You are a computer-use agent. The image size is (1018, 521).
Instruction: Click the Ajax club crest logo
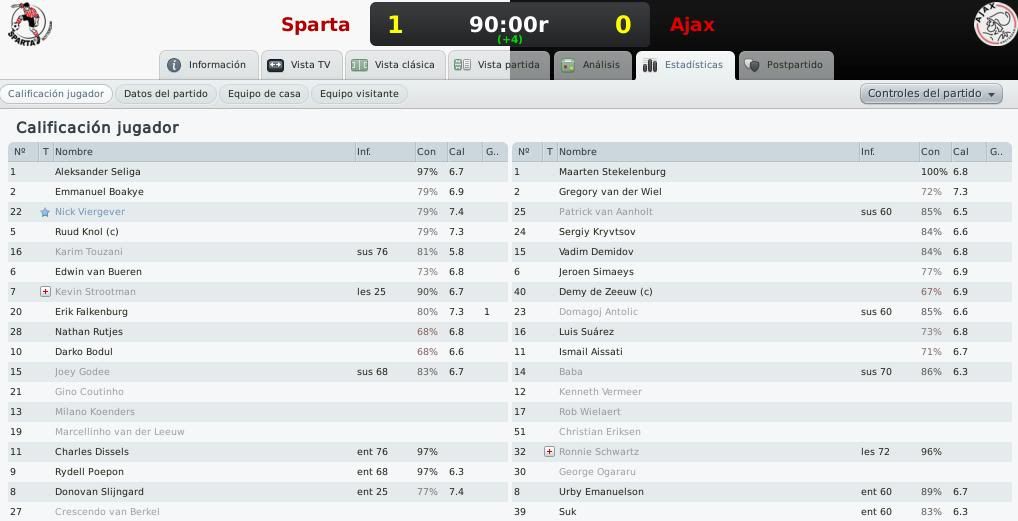995,24
